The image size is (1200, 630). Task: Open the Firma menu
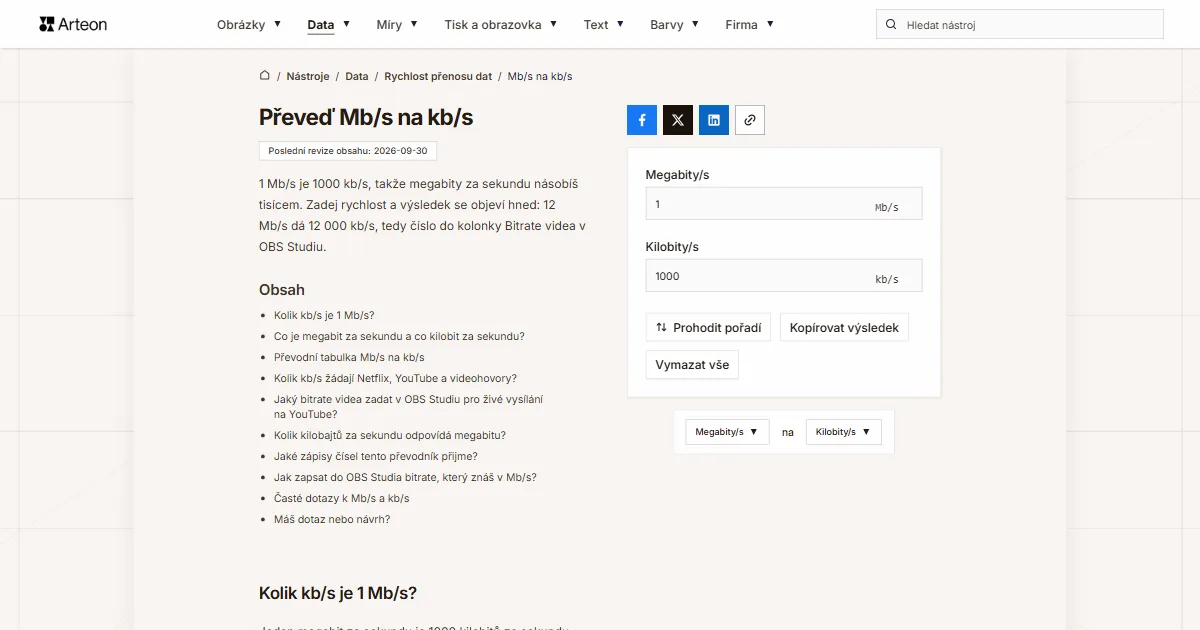click(x=750, y=24)
